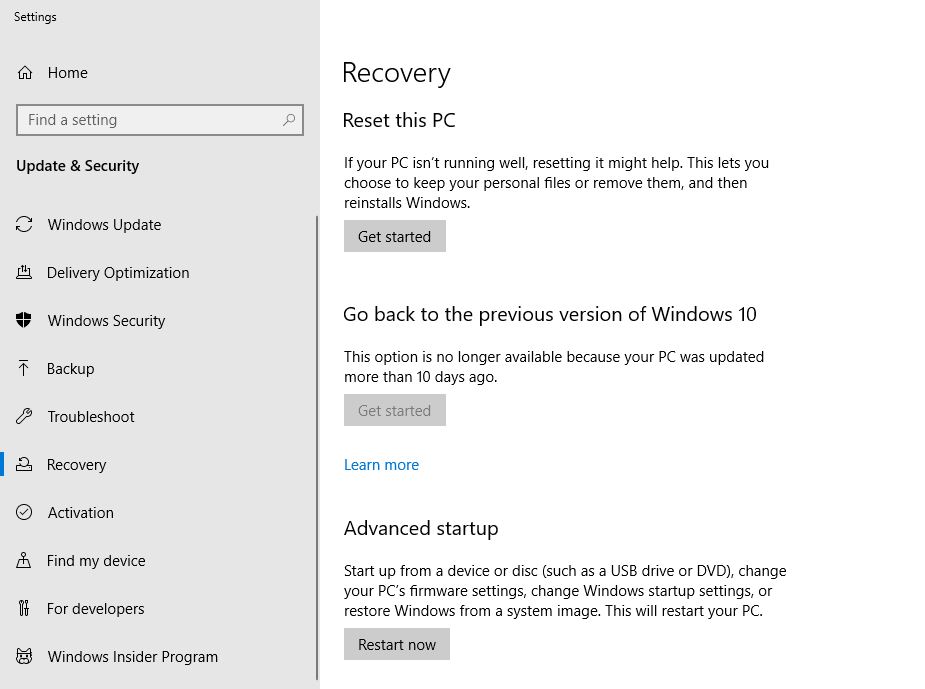Click Restart now under Advanced startup
Image resolution: width=925 pixels, height=689 pixels.
[x=396, y=644]
